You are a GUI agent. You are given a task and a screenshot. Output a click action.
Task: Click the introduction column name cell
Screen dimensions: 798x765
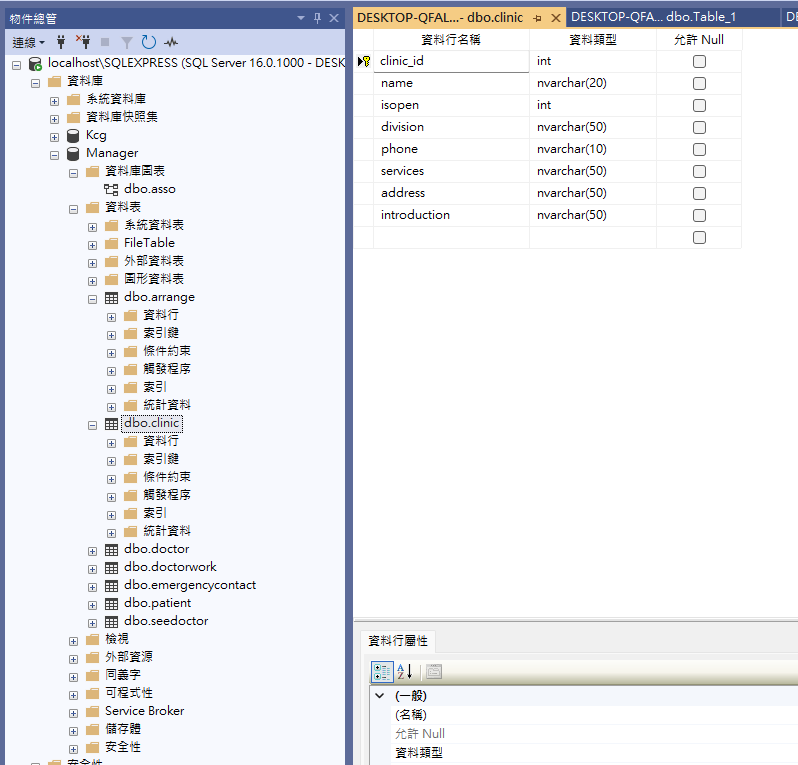(450, 215)
